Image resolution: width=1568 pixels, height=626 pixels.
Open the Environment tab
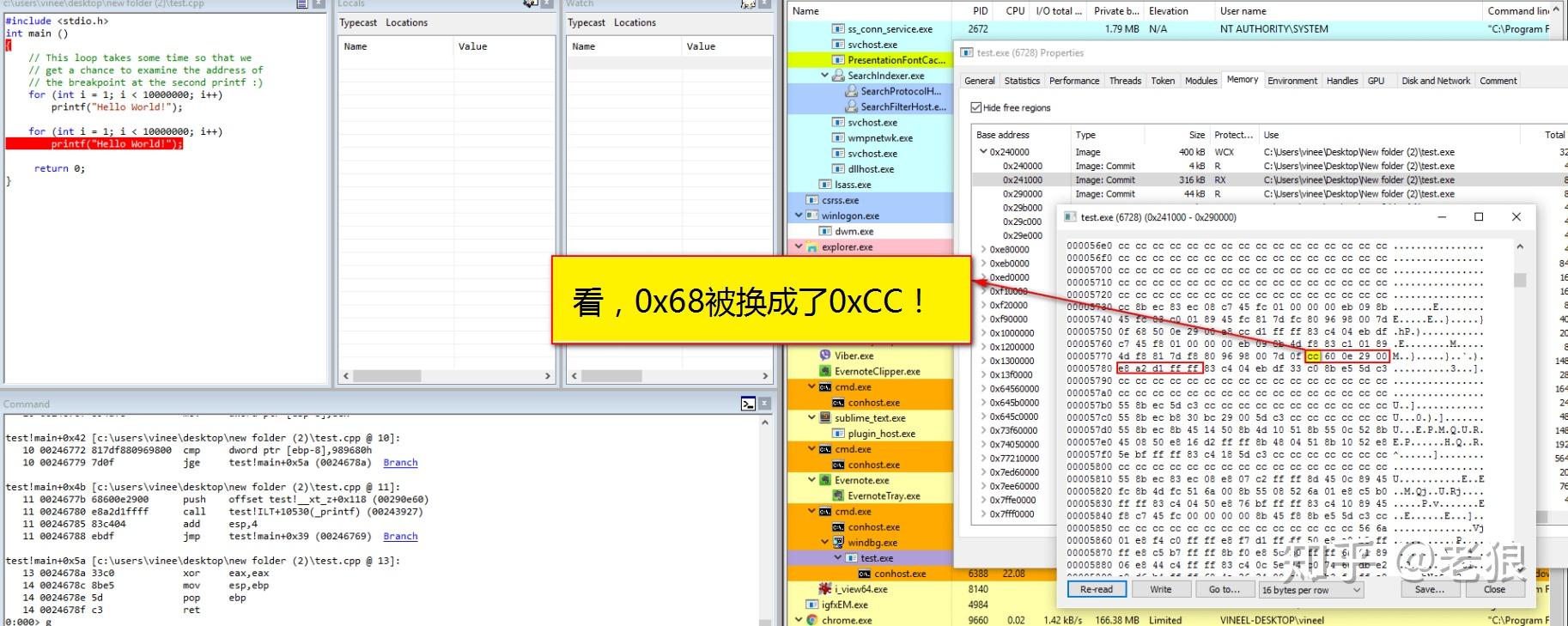click(x=1292, y=81)
